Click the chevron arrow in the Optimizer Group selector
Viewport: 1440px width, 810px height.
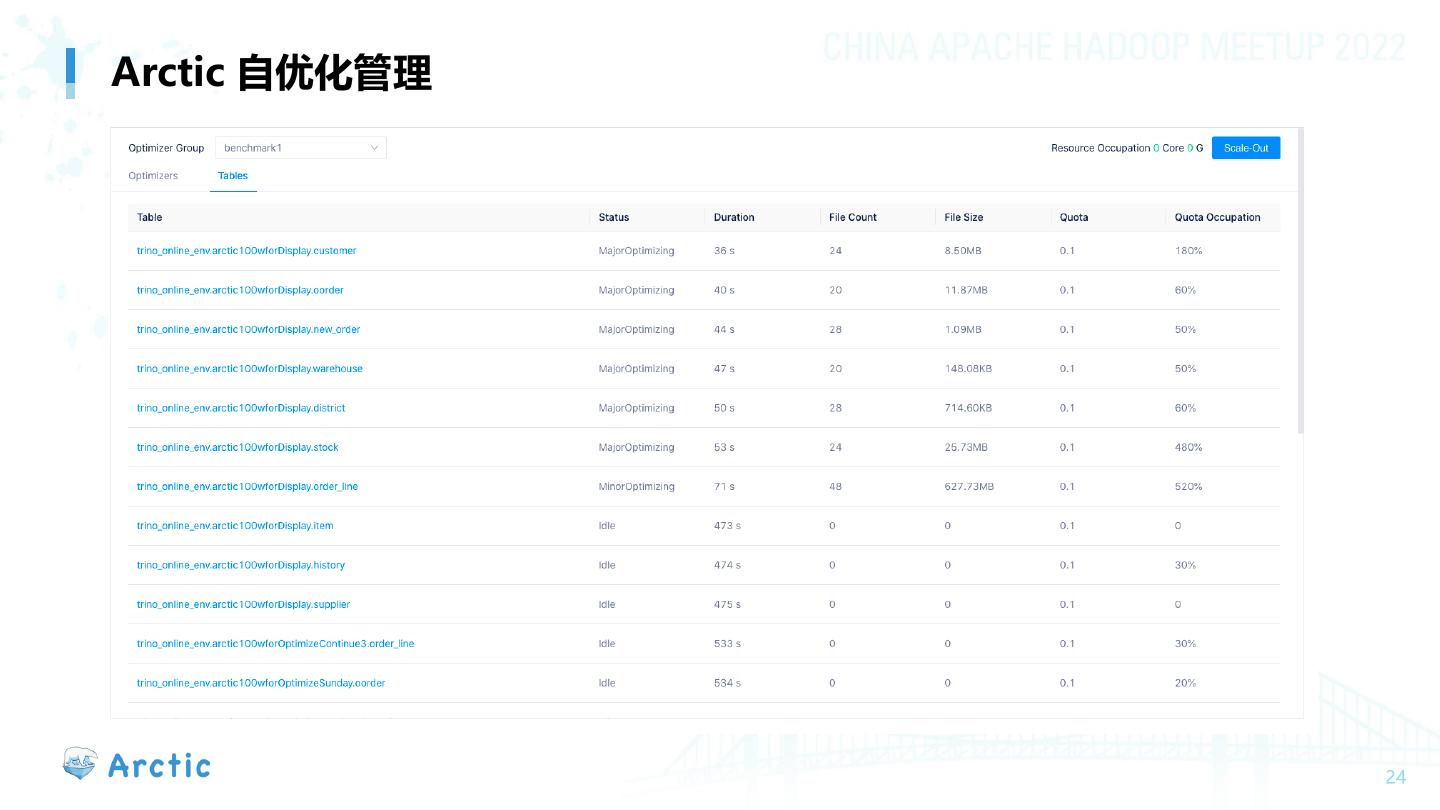(375, 148)
